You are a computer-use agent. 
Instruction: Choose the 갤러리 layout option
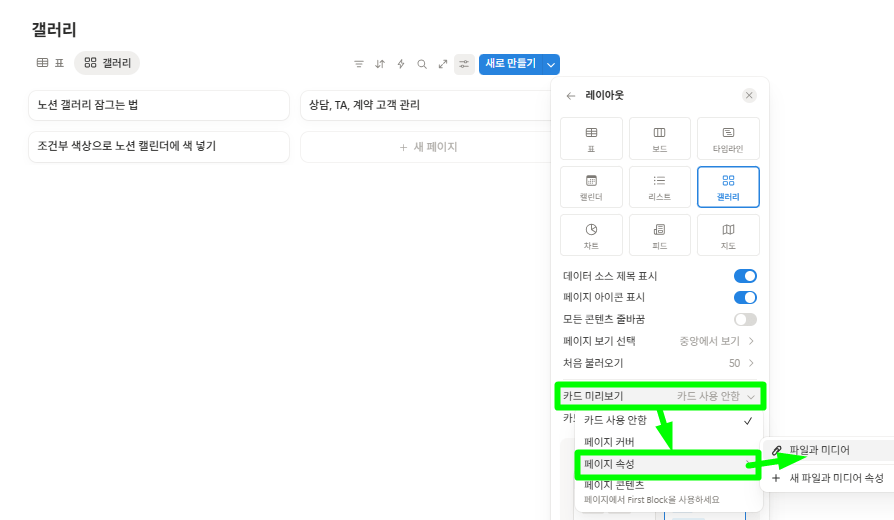click(728, 187)
